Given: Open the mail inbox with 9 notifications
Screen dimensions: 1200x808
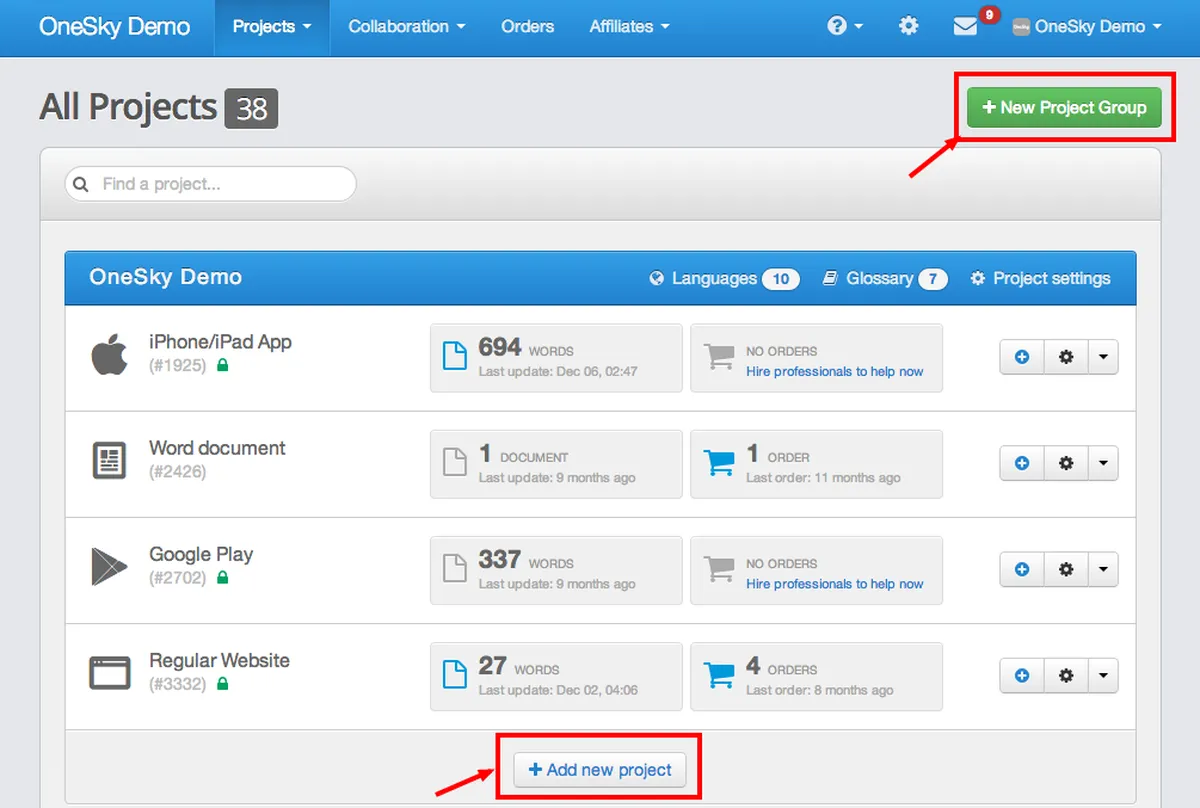Looking at the screenshot, I should 965,27.
